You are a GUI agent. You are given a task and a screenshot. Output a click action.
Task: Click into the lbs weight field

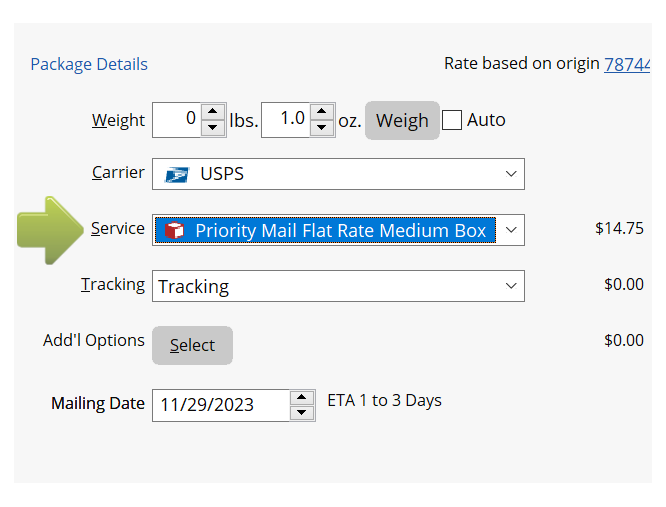pyautogui.click(x=177, y=119)
